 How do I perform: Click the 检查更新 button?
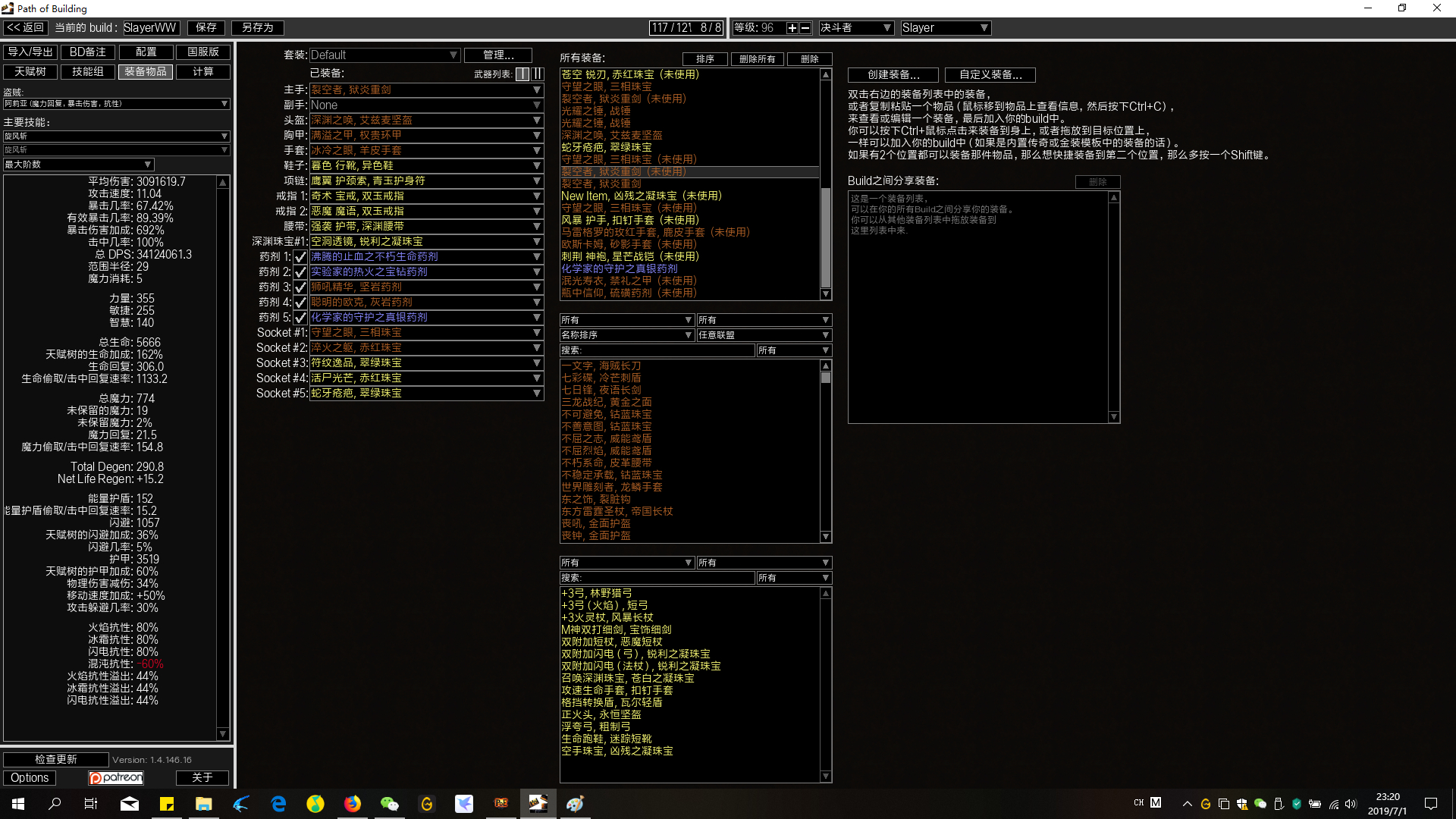point(55,759)
